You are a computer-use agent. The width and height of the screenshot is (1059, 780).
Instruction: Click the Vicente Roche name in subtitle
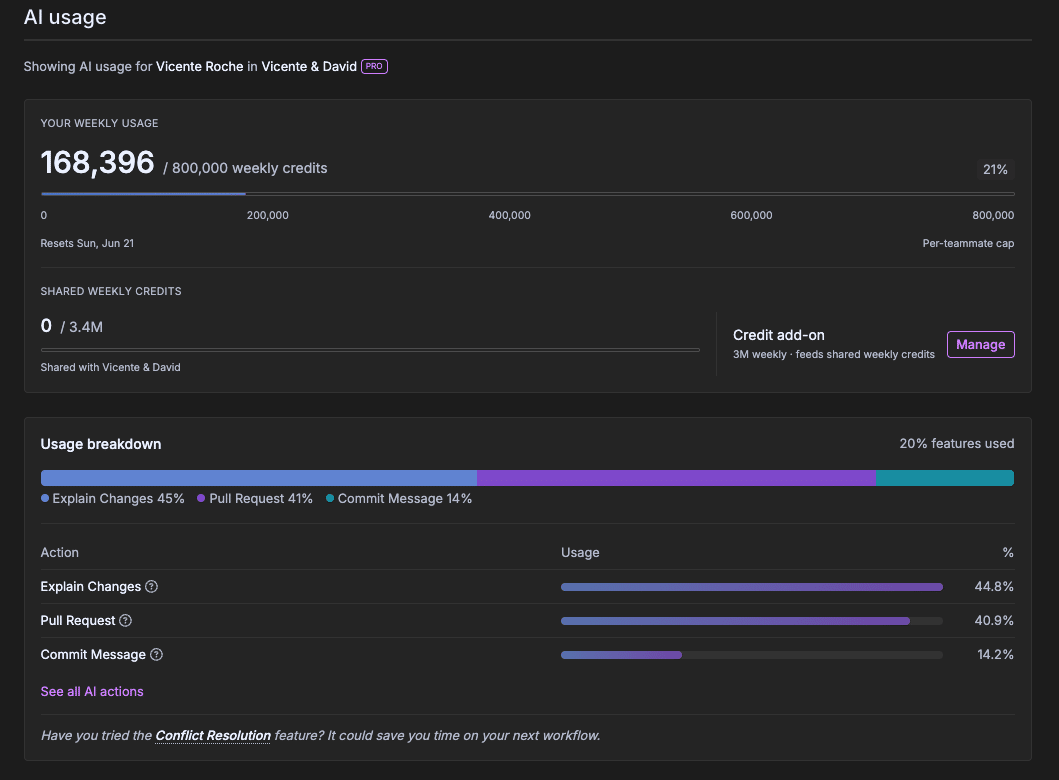click(x=199, y=66)
